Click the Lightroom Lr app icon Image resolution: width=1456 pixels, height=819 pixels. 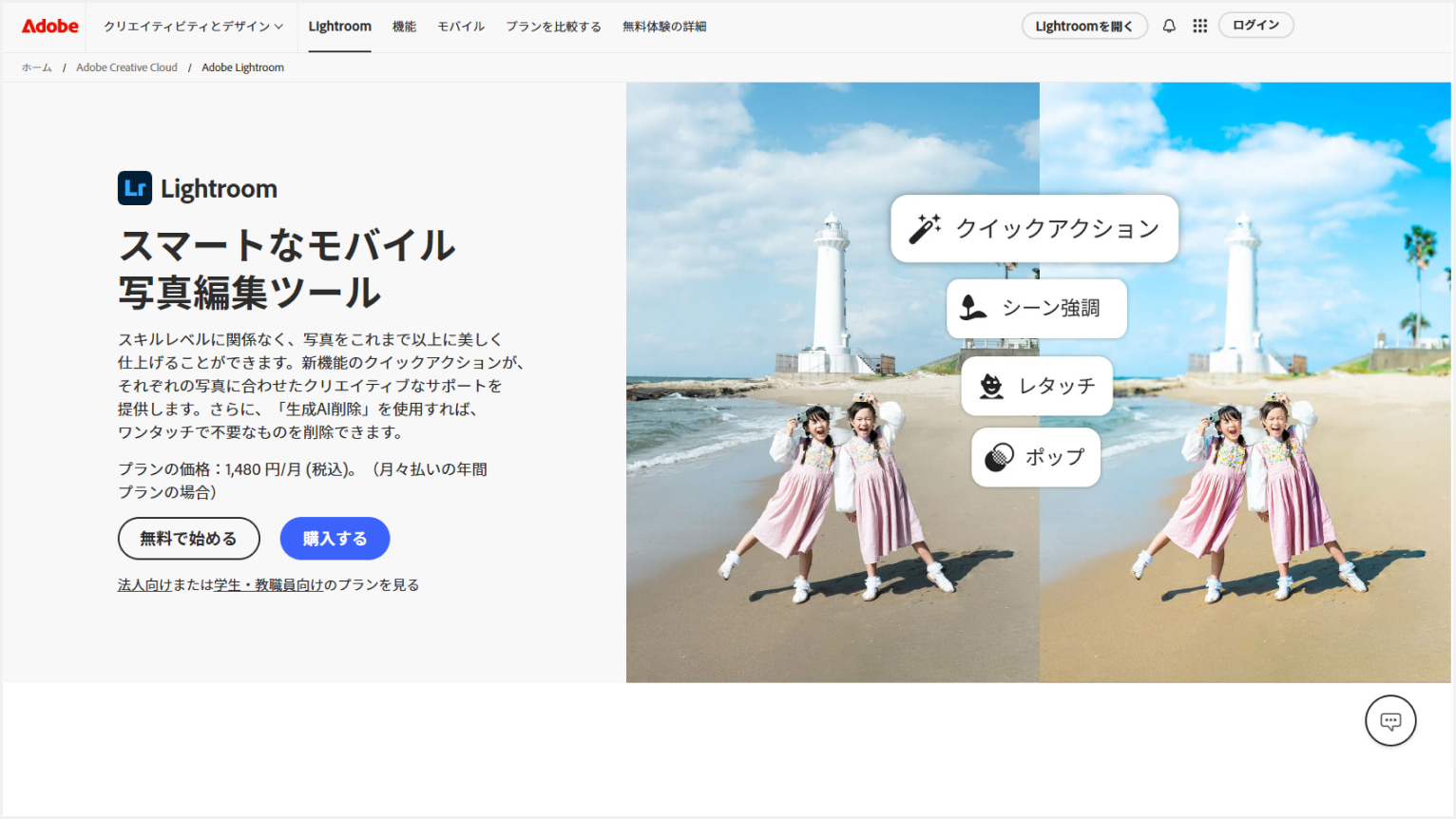(134, 187)
